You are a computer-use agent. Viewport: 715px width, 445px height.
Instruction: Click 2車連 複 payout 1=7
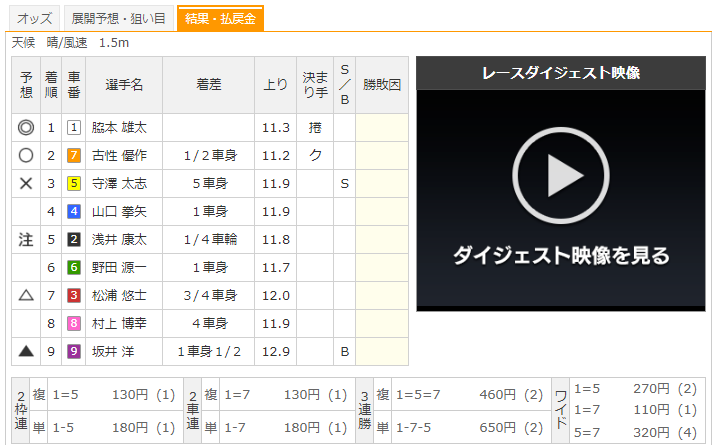pyautogui.click(x=287, y=394)
